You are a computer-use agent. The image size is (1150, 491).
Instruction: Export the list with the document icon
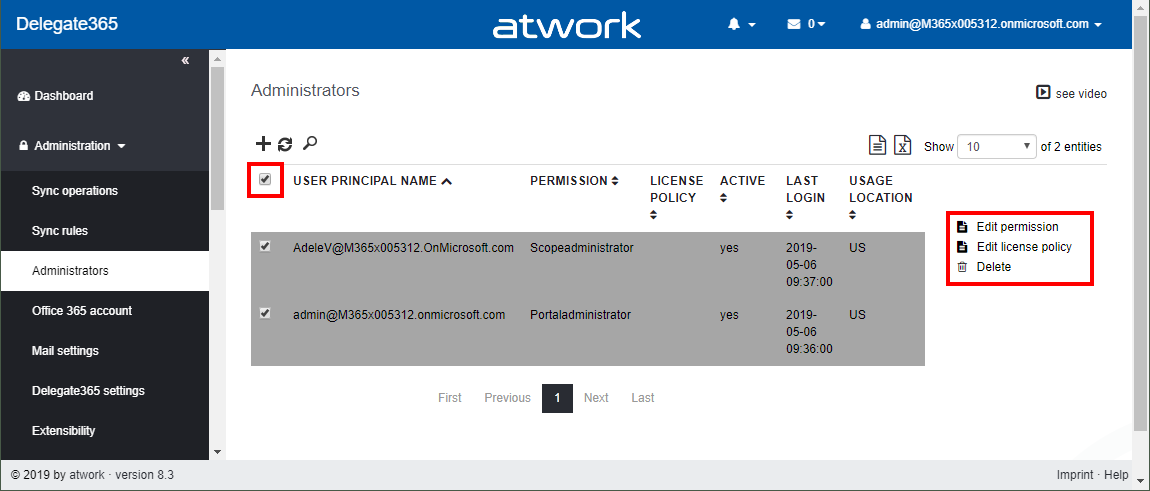(x=877, y=145)
